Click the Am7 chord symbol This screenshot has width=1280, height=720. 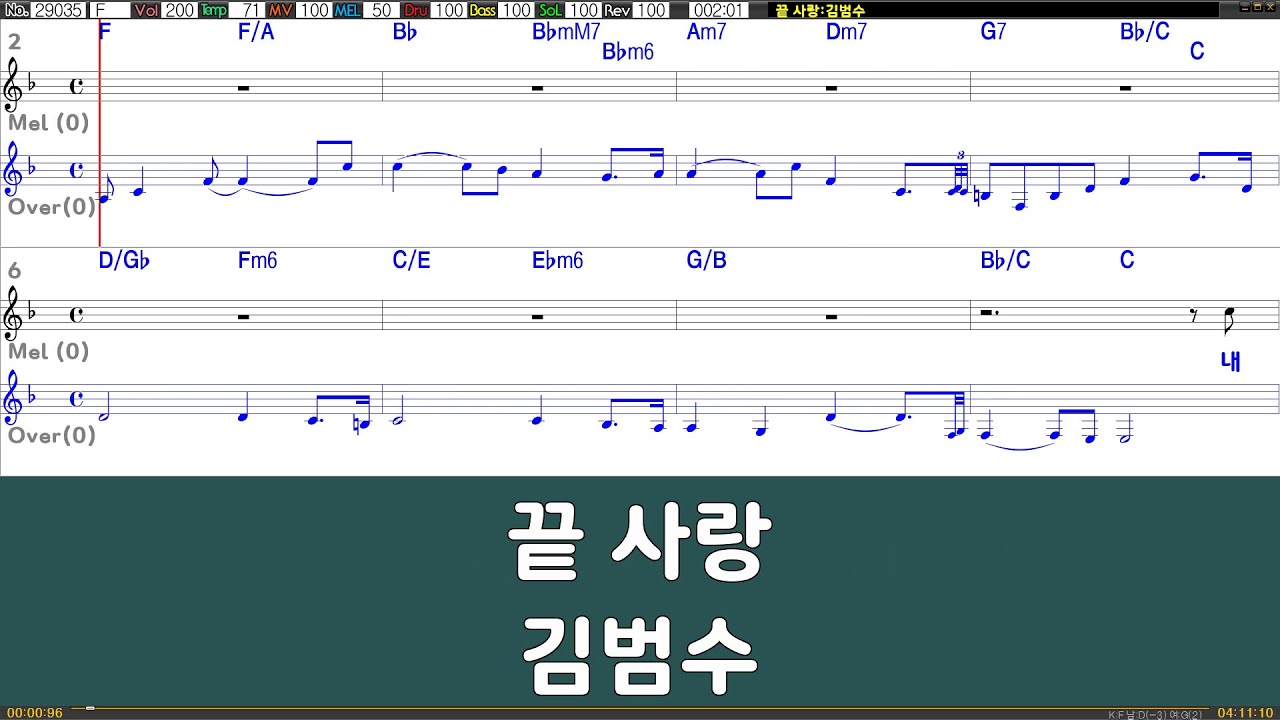[707, 32]
